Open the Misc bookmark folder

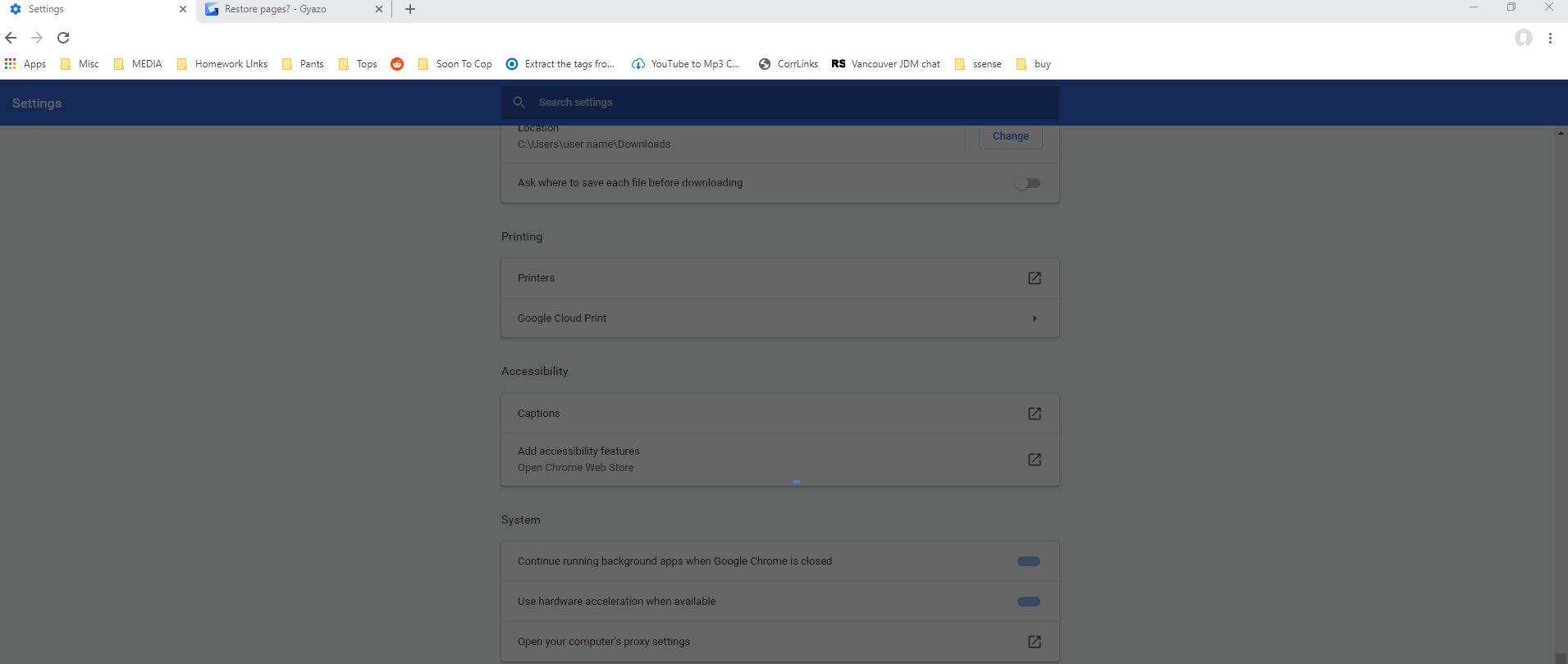tap(80, 64)
